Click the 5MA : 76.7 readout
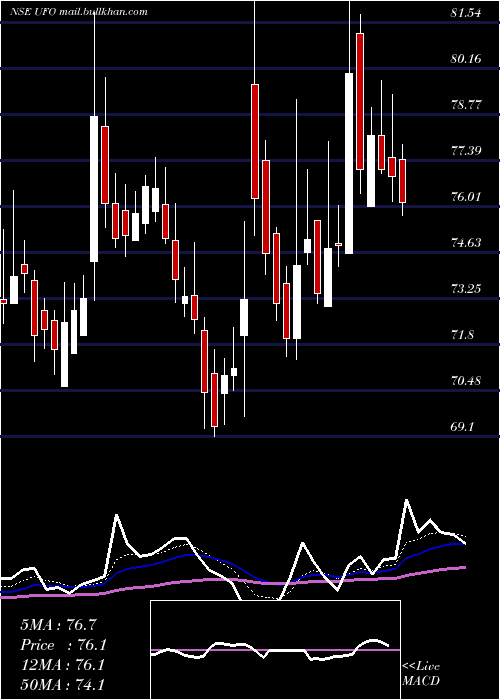This screenshot has height=700, width=500. click(x=58, y=625)
